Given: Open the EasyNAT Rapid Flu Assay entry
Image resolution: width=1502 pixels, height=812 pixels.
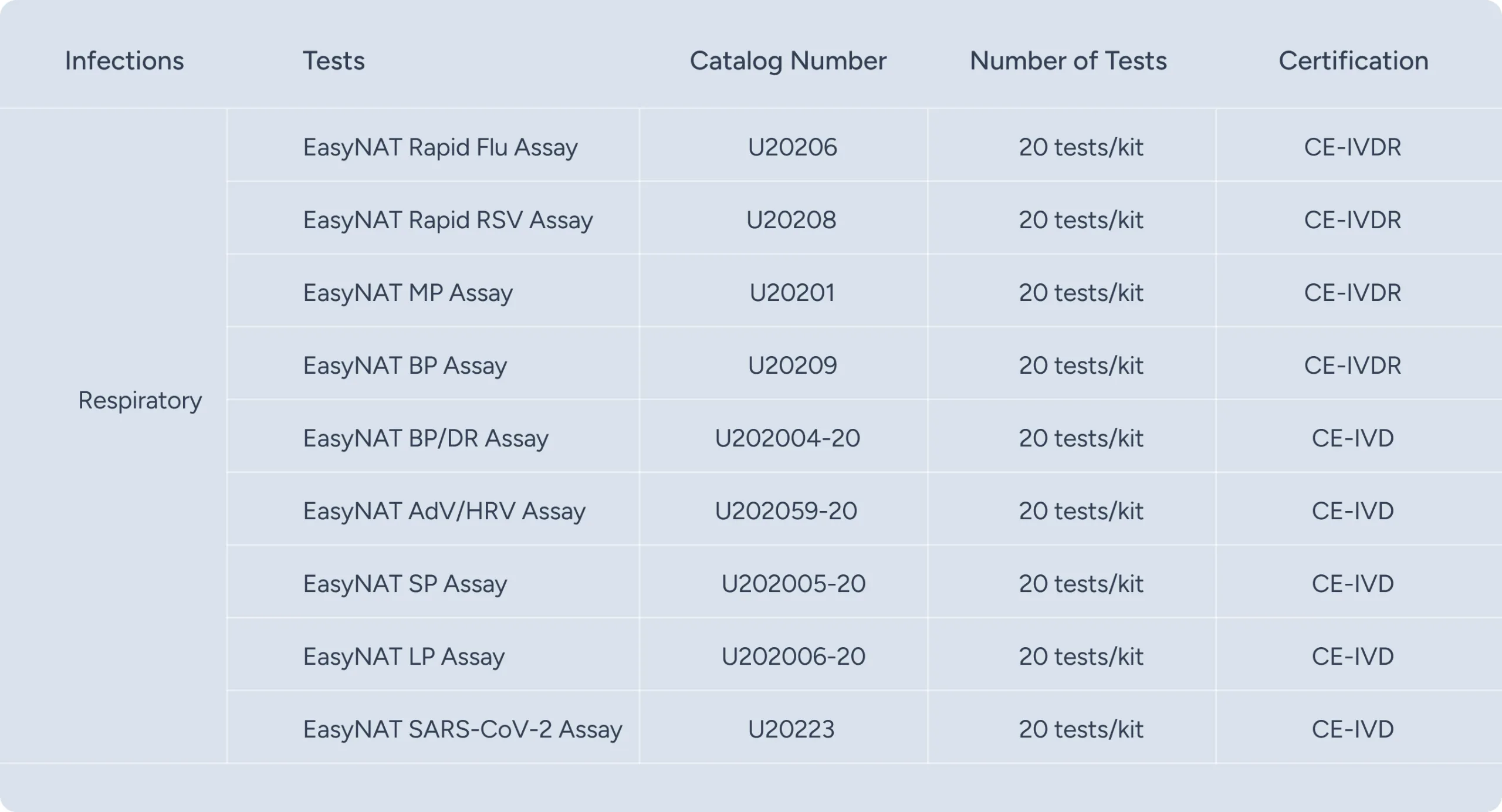Looking at the screenshot, I should 440,147.
